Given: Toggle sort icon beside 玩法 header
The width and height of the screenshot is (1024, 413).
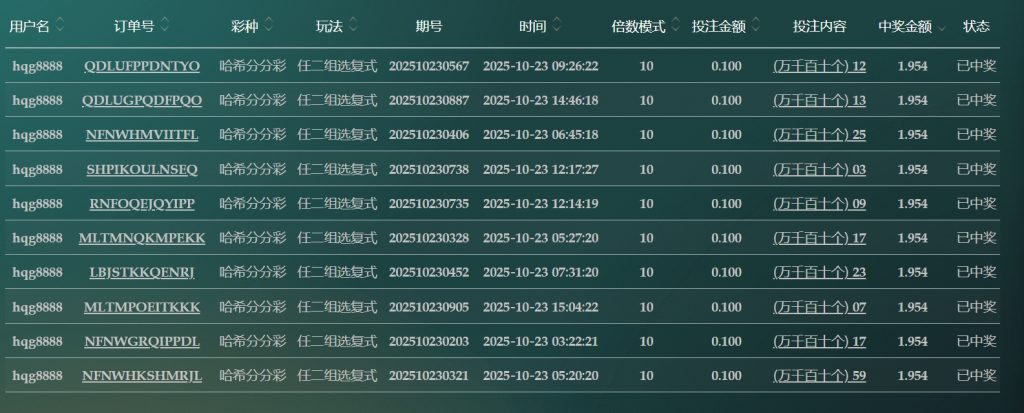Looking at the screenshot, I should [351, 24].
